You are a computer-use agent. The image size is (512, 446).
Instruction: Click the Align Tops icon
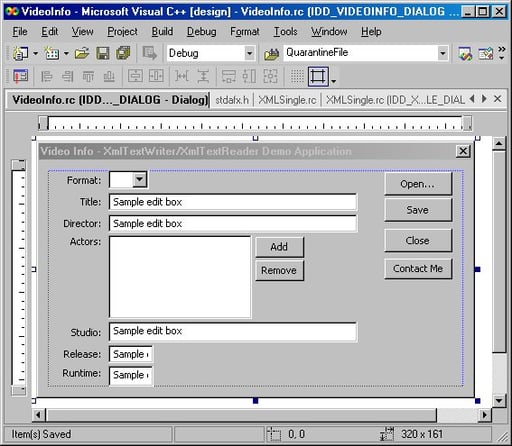coord(88,76)
